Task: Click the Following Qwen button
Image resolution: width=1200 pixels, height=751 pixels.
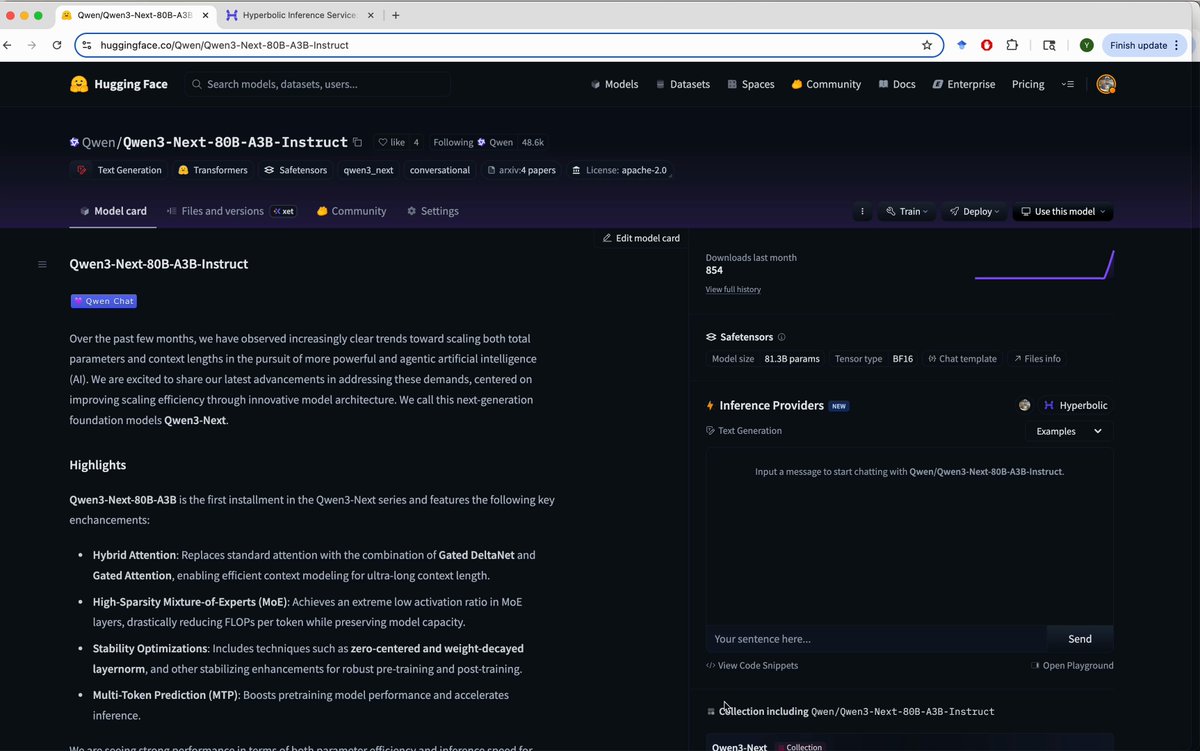Action: tap(473, 142)
